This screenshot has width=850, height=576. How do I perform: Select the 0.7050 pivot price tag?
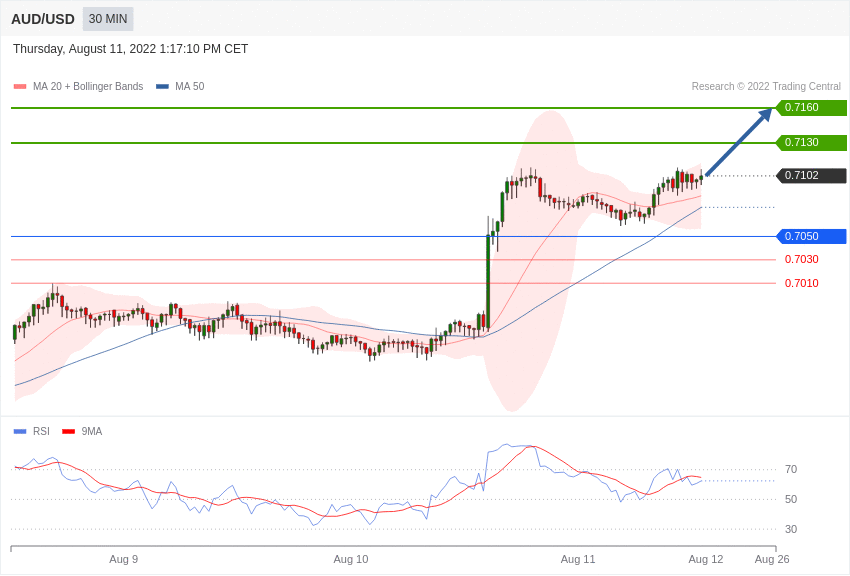812,236
